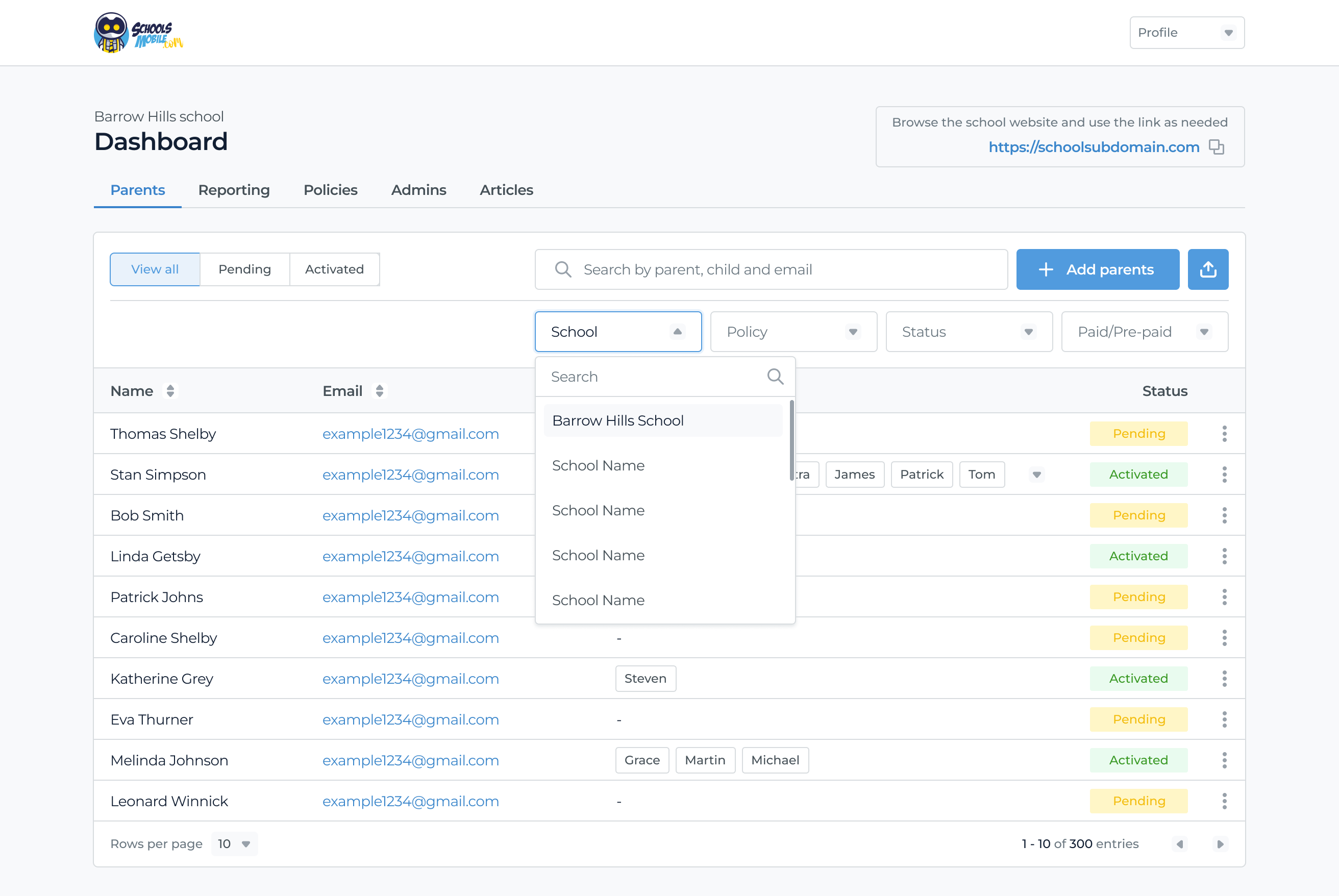Sort table by Email column arrows

380,391
